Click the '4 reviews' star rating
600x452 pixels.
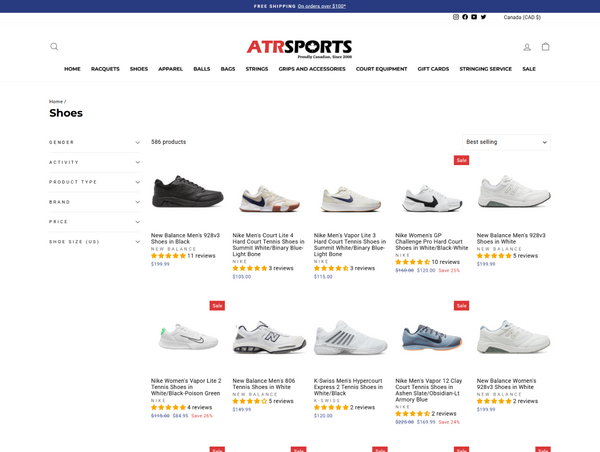[181, 407]
